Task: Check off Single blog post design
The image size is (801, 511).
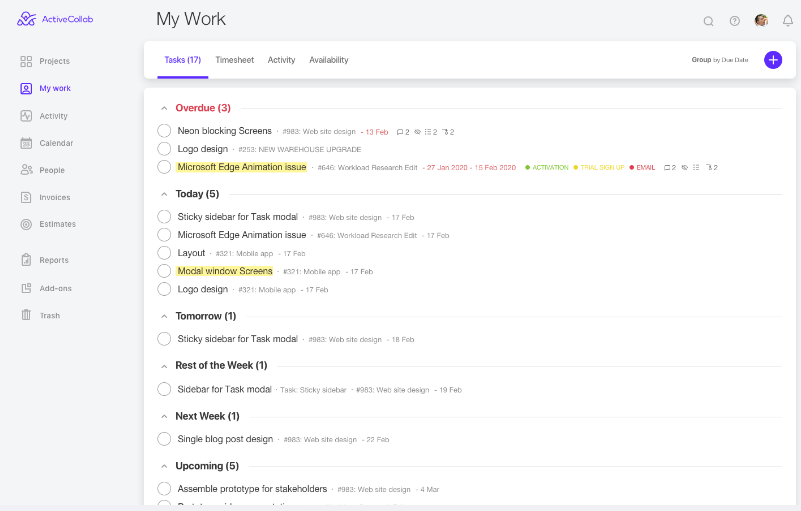Action: (x=164, y=439)
